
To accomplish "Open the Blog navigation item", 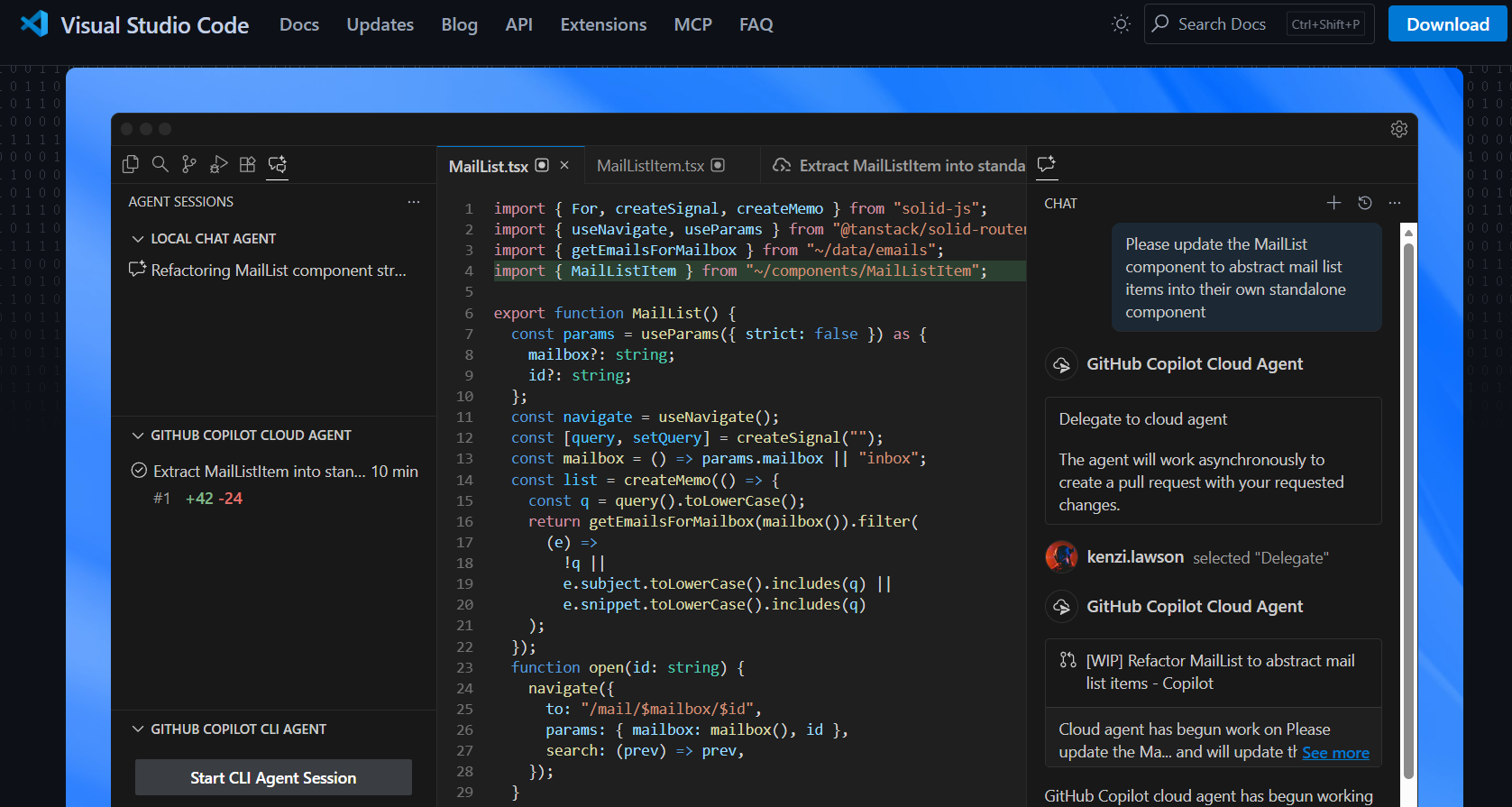I will pos(460,24).
